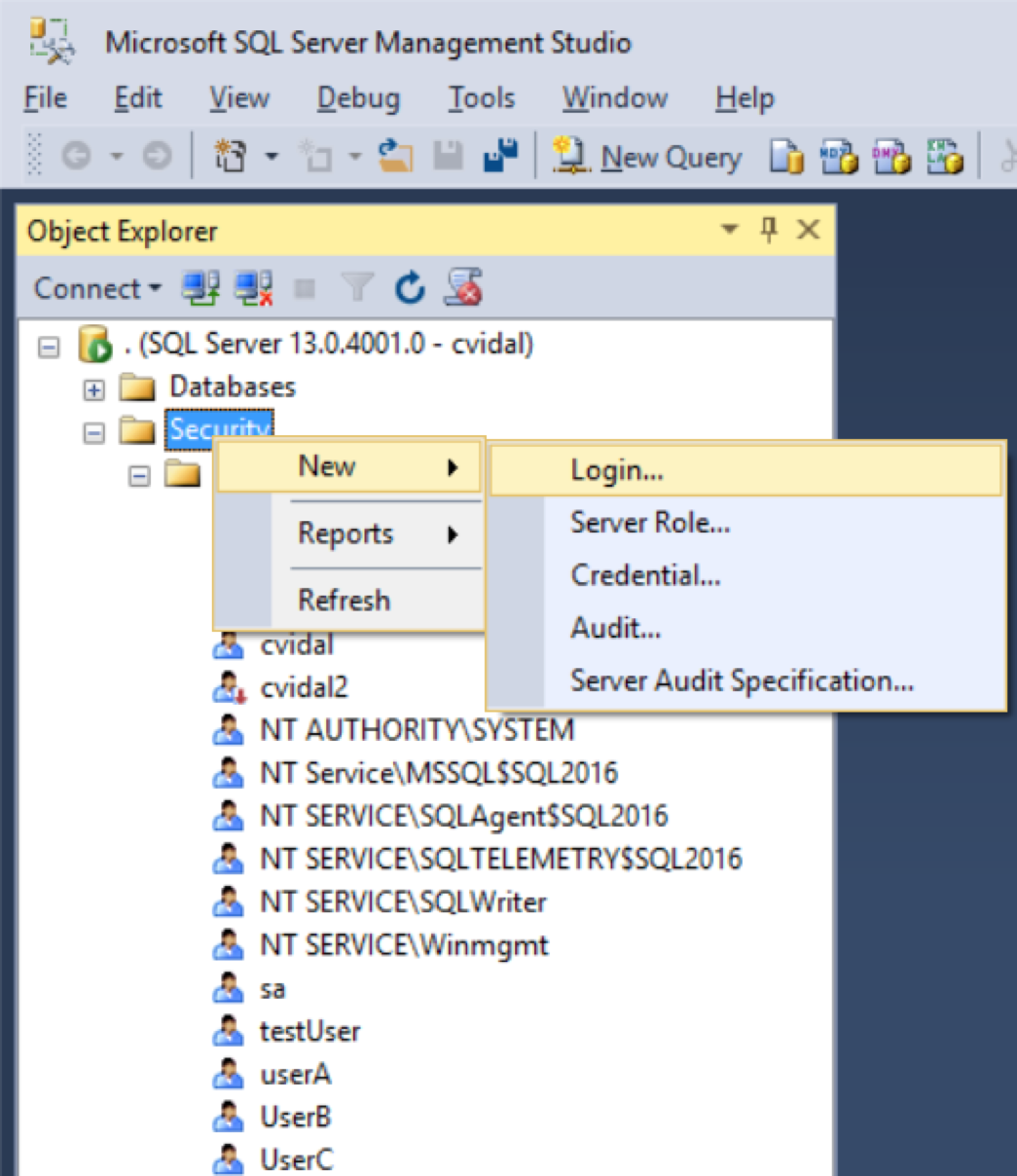Open the Connect dropdown in Object Explorer
The height and width of the screenshot is (1176, 1017).
point(97,288)
